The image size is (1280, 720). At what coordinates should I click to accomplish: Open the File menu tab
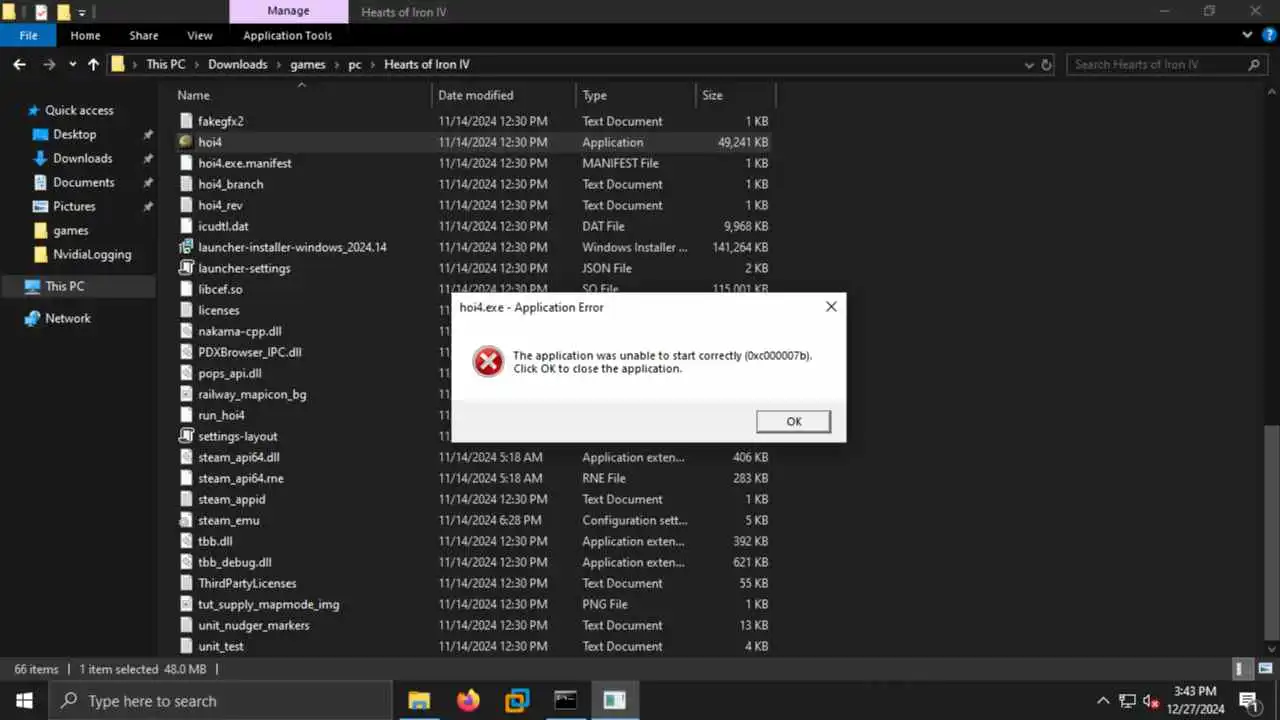point(28,35)
